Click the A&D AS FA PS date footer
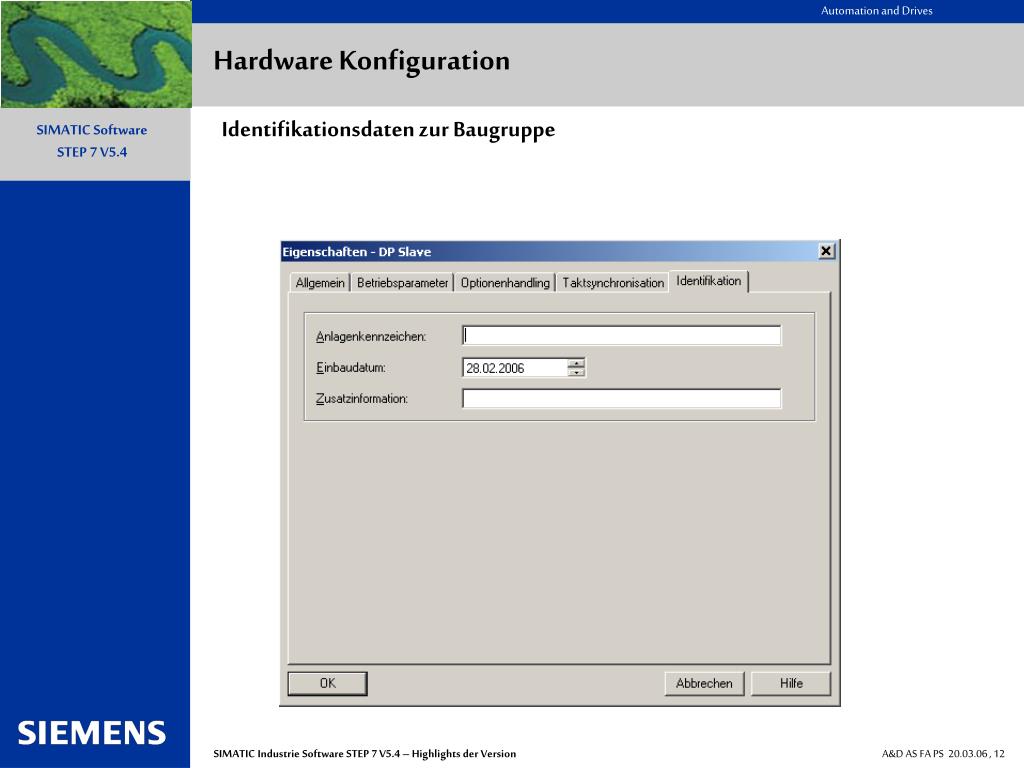 point(943,754)
